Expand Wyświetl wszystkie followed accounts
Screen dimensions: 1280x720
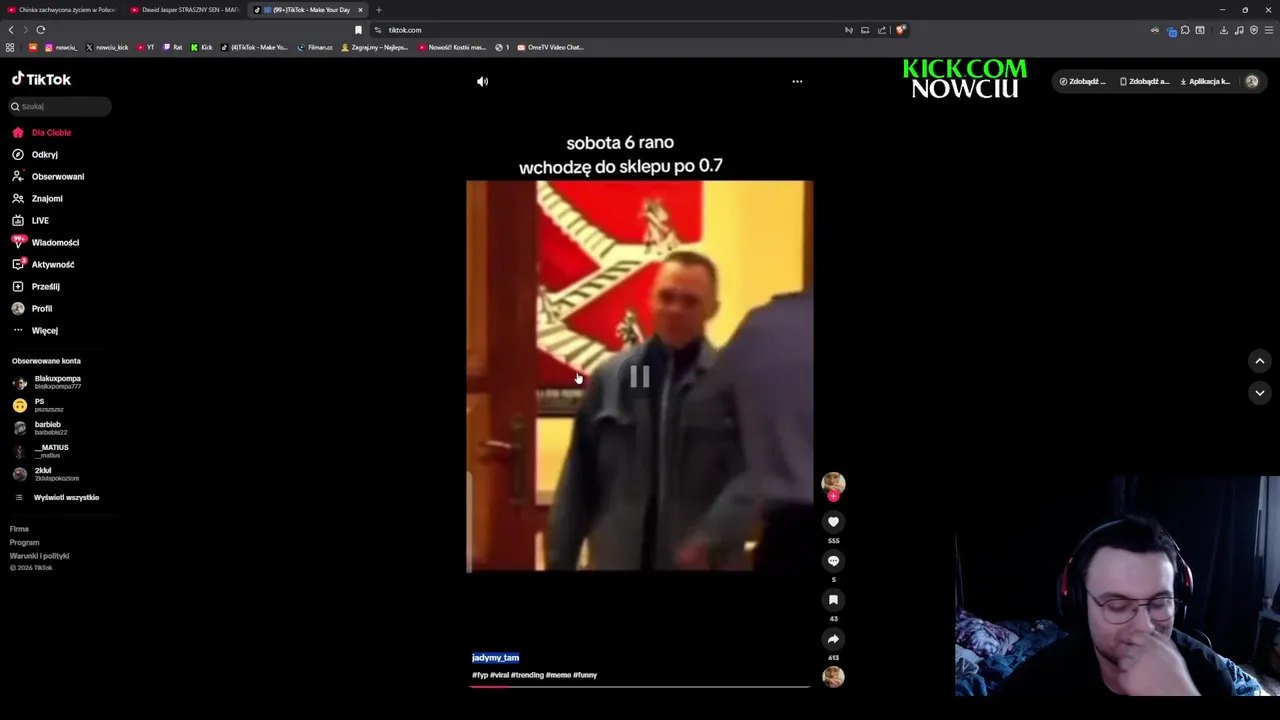coord(57,497)
